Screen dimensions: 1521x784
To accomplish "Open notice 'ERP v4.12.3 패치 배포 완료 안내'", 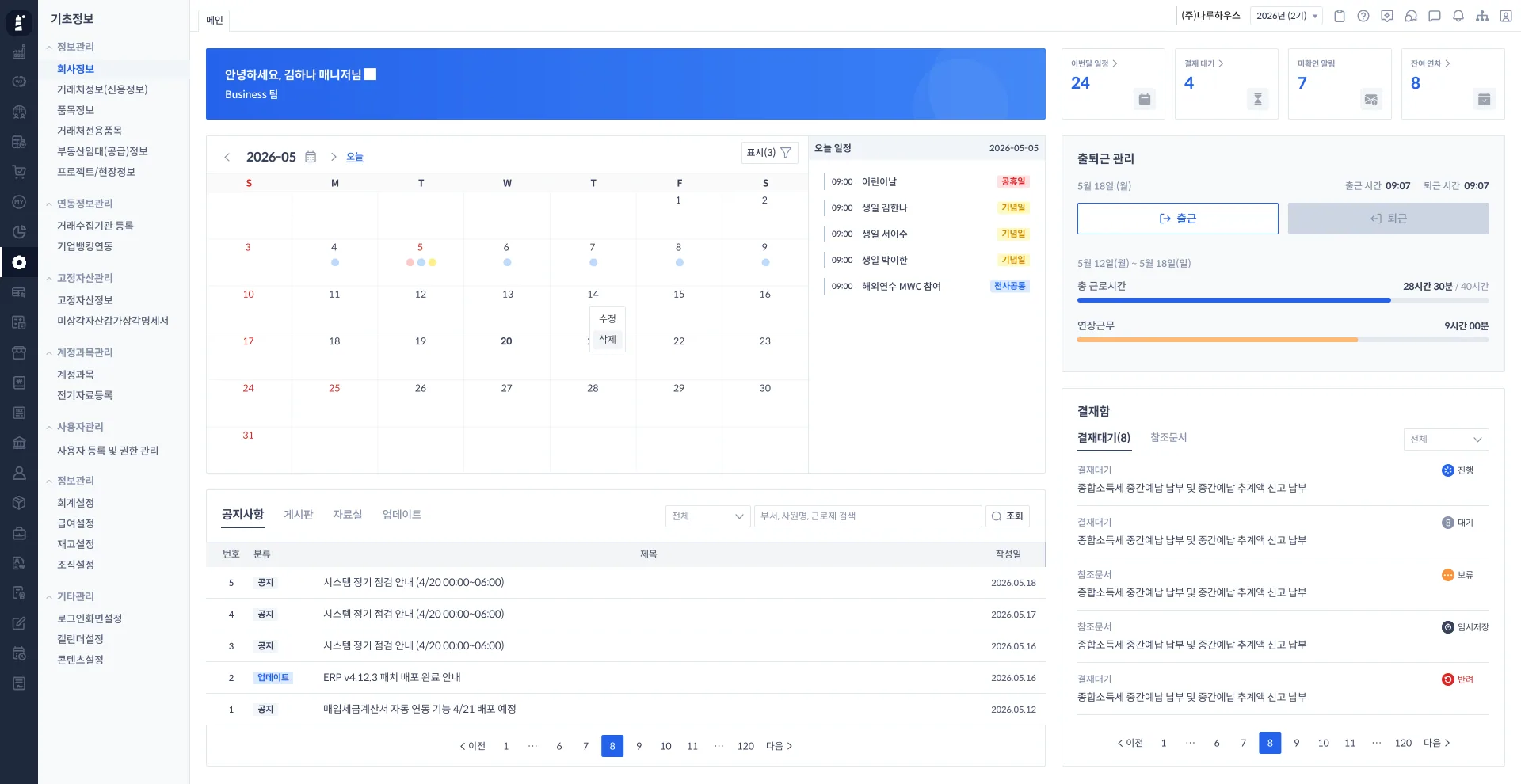I will 392,677.
